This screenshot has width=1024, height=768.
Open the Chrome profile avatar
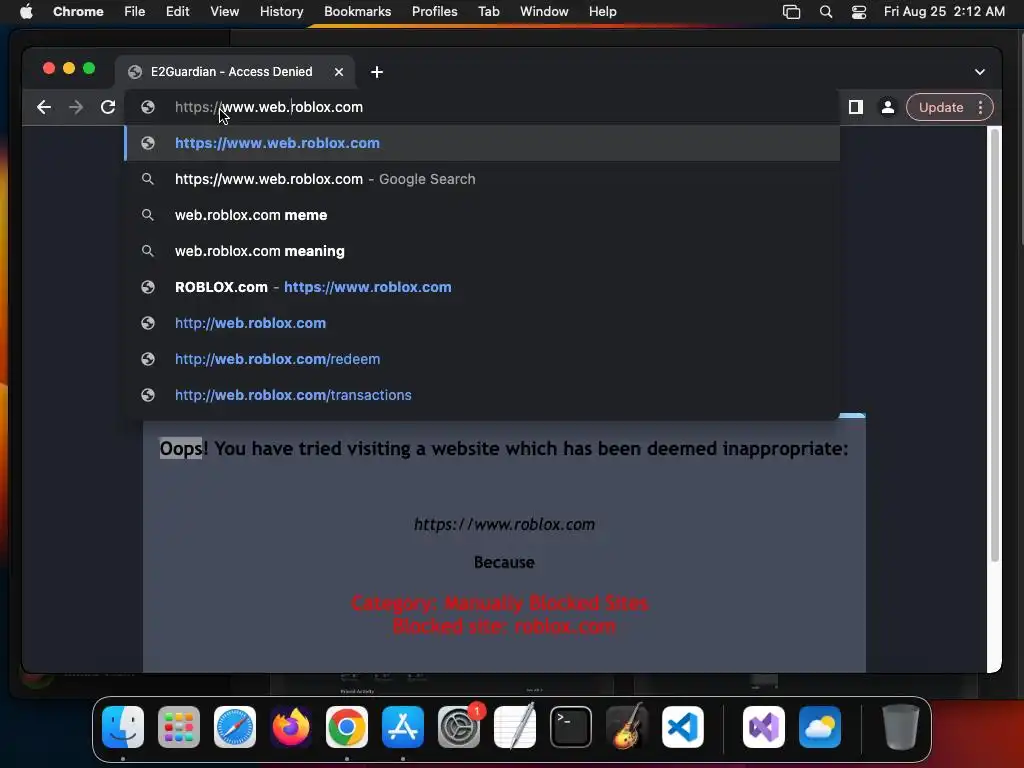[x=888, y=107]
